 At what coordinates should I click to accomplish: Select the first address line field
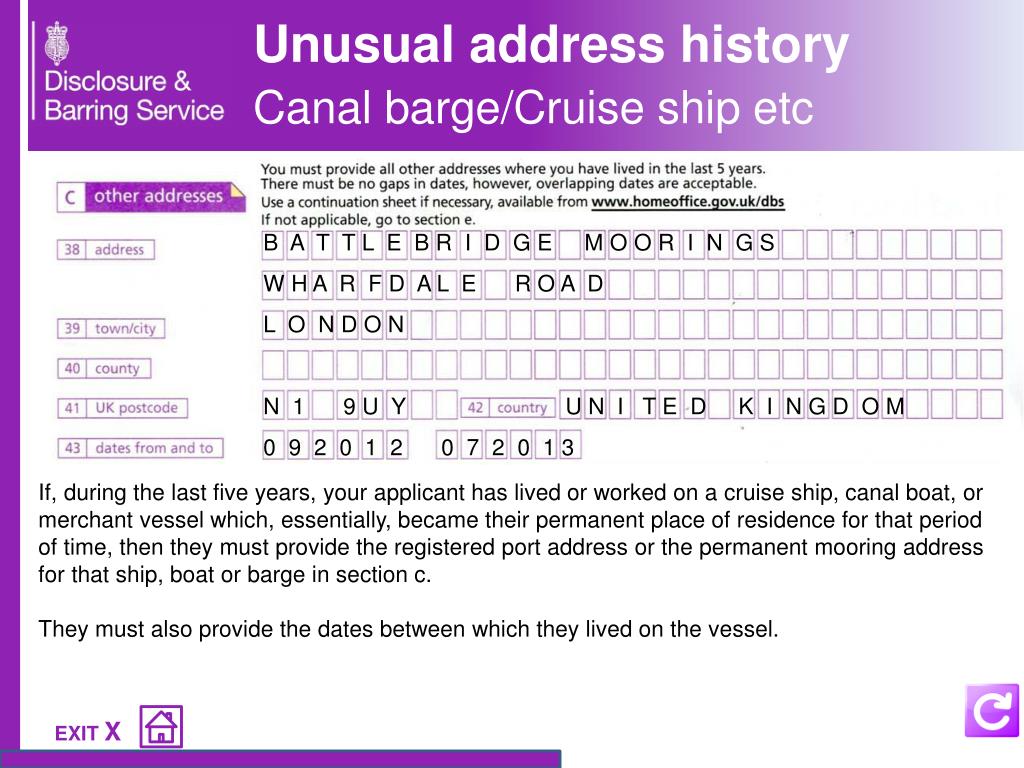(x=632, y=244)
